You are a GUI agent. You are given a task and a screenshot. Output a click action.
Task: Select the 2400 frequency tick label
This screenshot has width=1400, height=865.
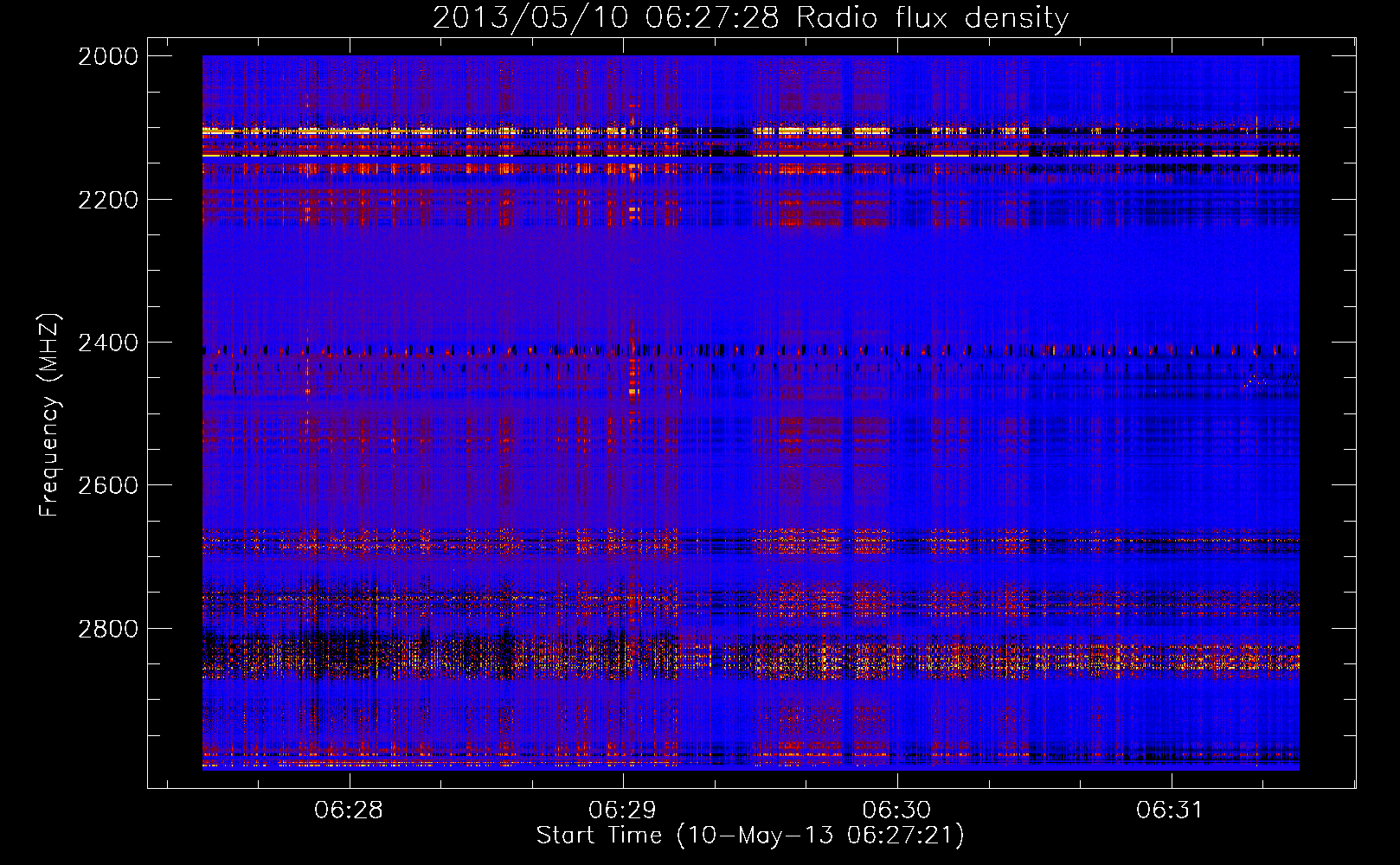(107, 343)
